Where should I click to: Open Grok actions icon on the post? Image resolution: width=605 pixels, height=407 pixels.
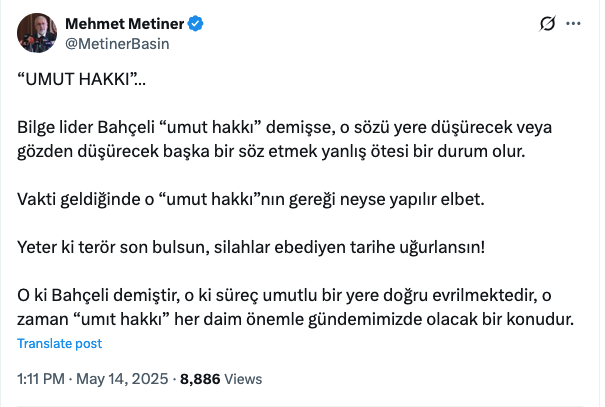click(x=547, y=23)
